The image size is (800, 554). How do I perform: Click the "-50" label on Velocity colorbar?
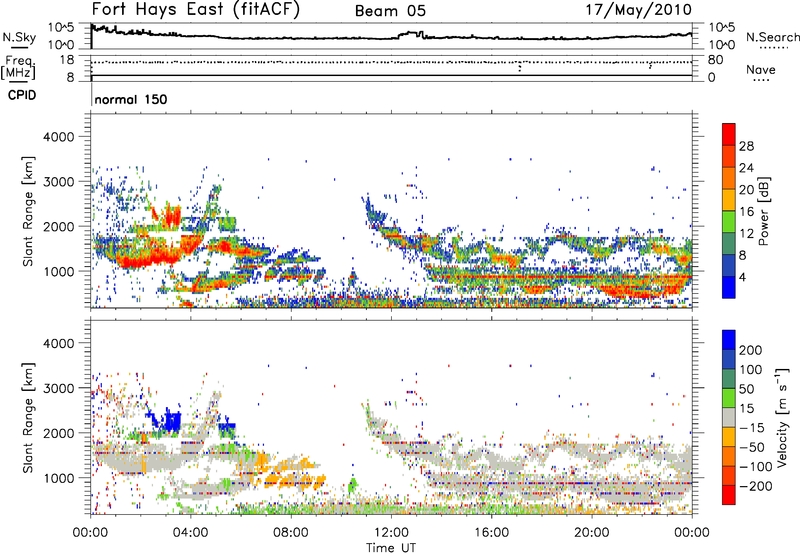pyautogui.click(x=752, y=447)
